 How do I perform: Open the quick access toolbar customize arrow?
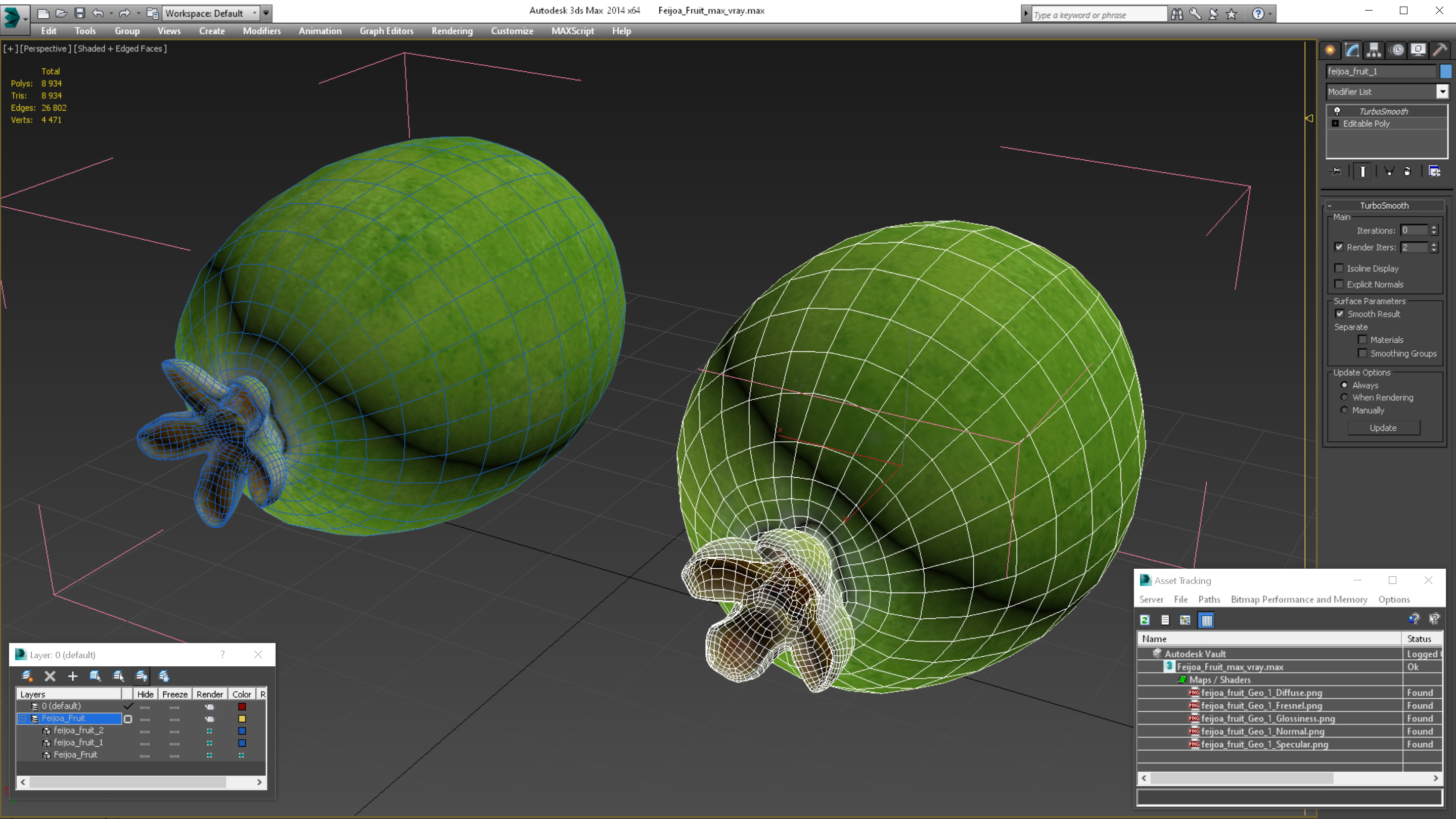(x=265, y=13)
